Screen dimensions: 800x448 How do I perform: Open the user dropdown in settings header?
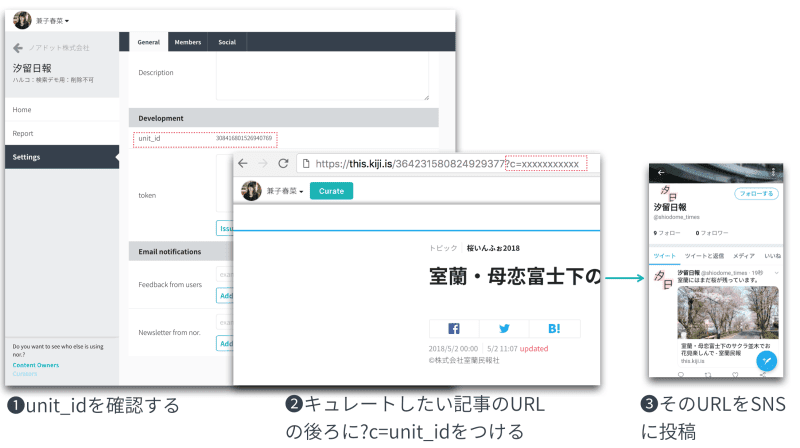pos(53,21)
